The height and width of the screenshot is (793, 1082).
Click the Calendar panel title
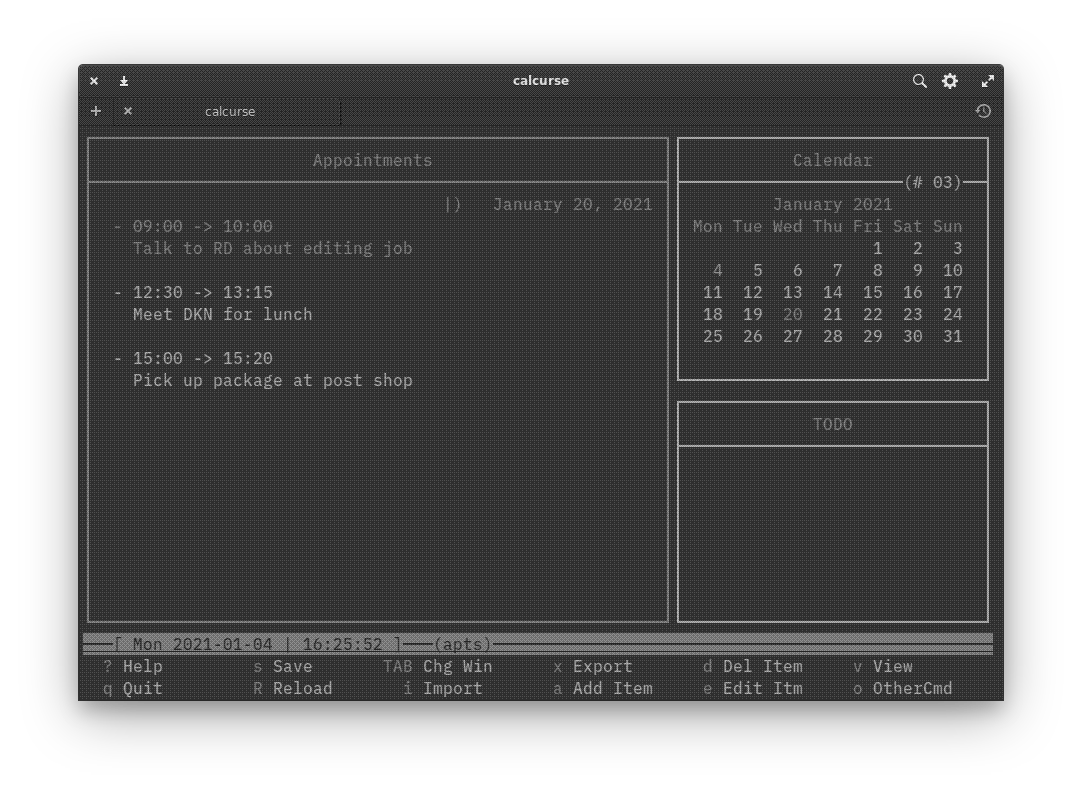pyautogui.click(x=832, y=161)
